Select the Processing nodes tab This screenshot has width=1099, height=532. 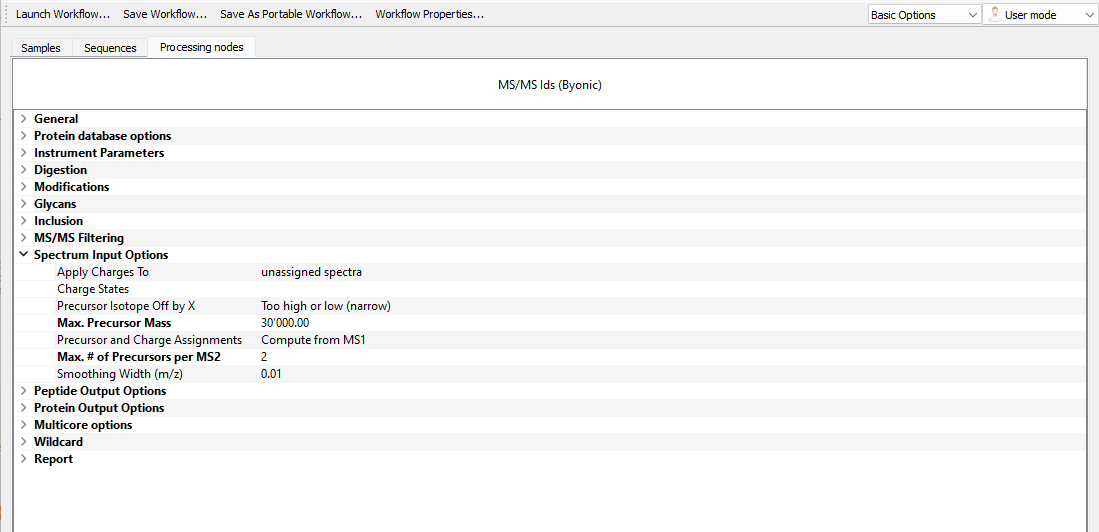point(202,47)
